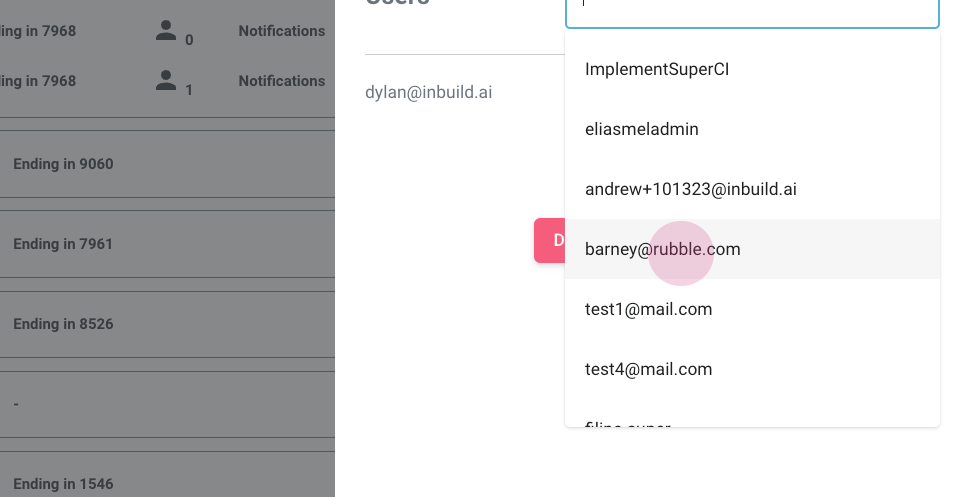This screenshot has height=497, width=960.
Task: Click the user icon showing count 1
Action: click(x=166, y=81)
